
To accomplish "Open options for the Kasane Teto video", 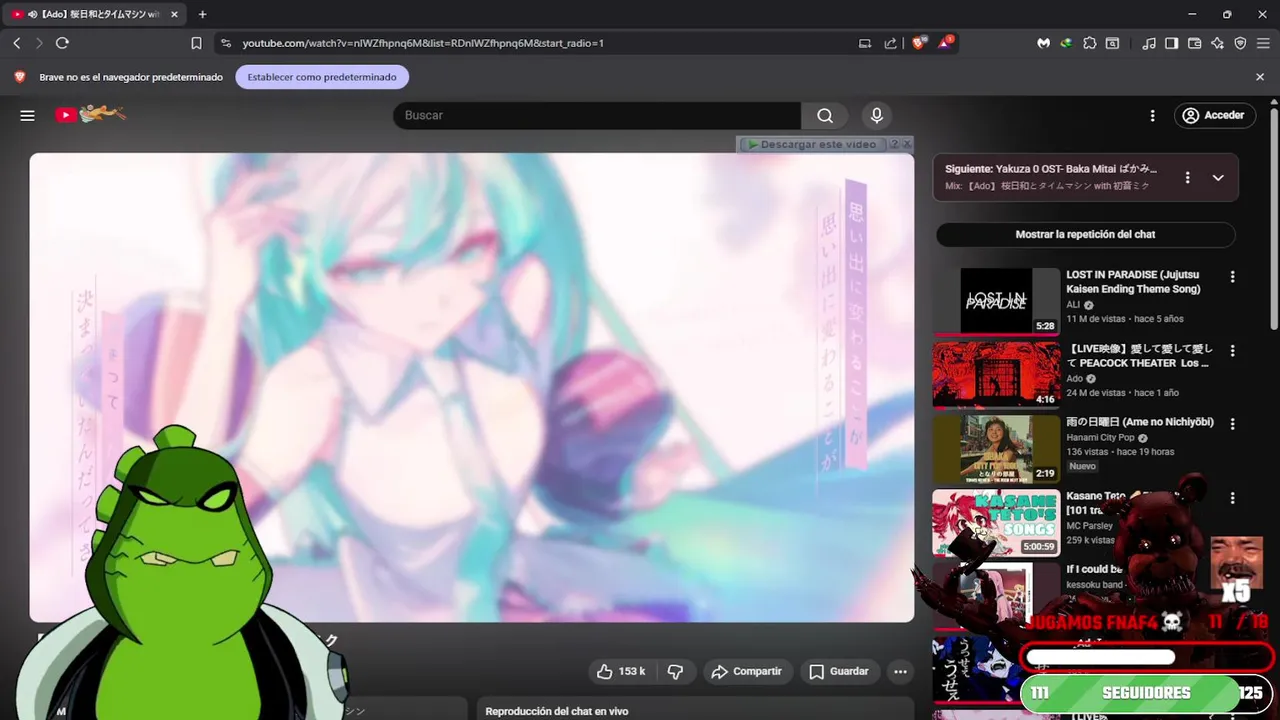I will coord(1232,498).
